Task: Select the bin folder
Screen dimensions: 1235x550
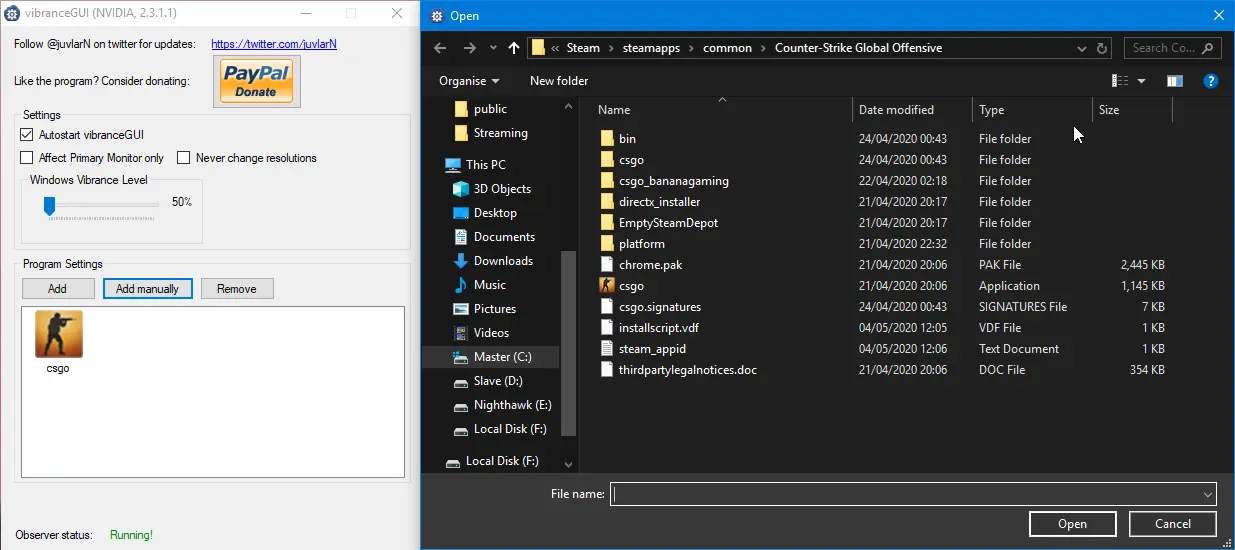Action: click(x=627, y=139)
